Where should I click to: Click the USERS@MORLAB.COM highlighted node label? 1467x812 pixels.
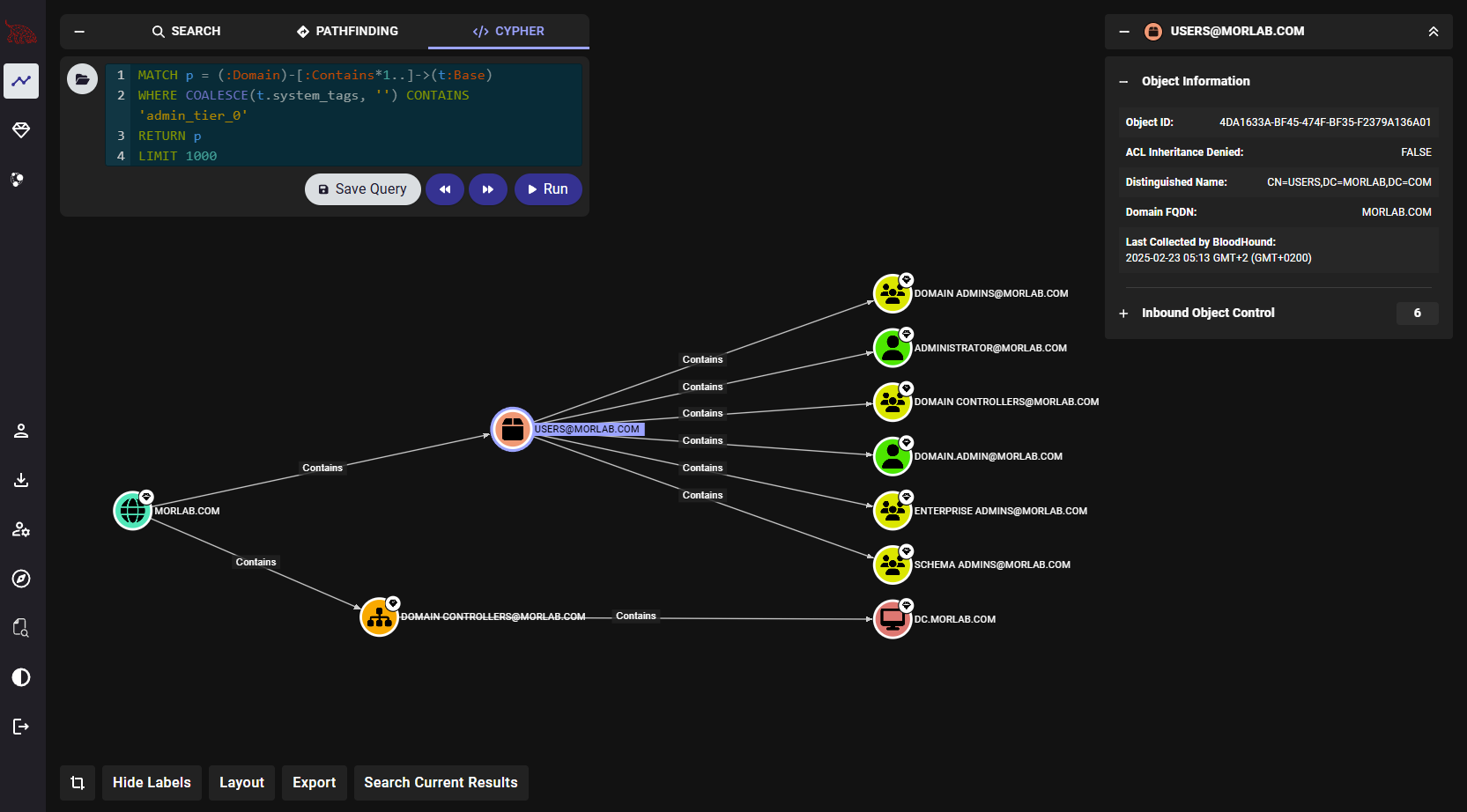588,430
